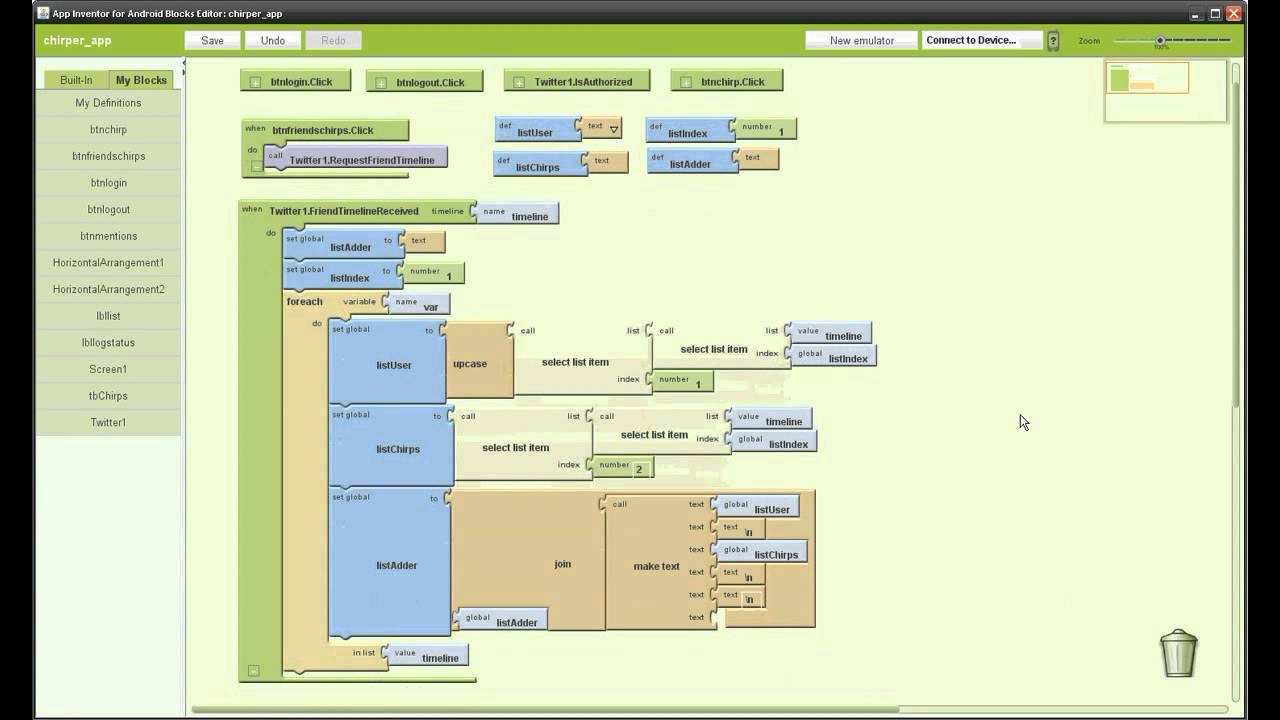Viewport: 1280px width, 720px height.
Task: Click the New emulator button
Action: 861,41
